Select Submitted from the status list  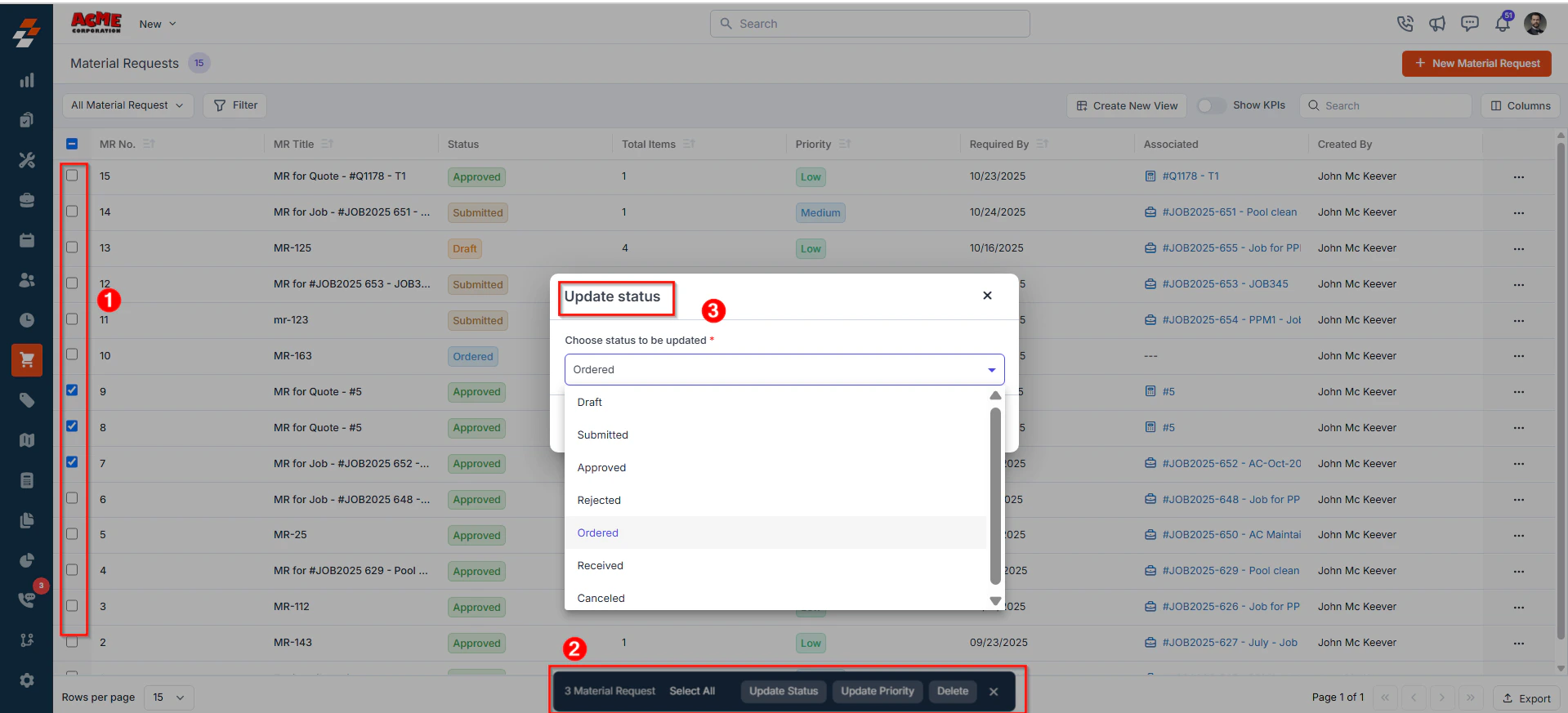775,434
